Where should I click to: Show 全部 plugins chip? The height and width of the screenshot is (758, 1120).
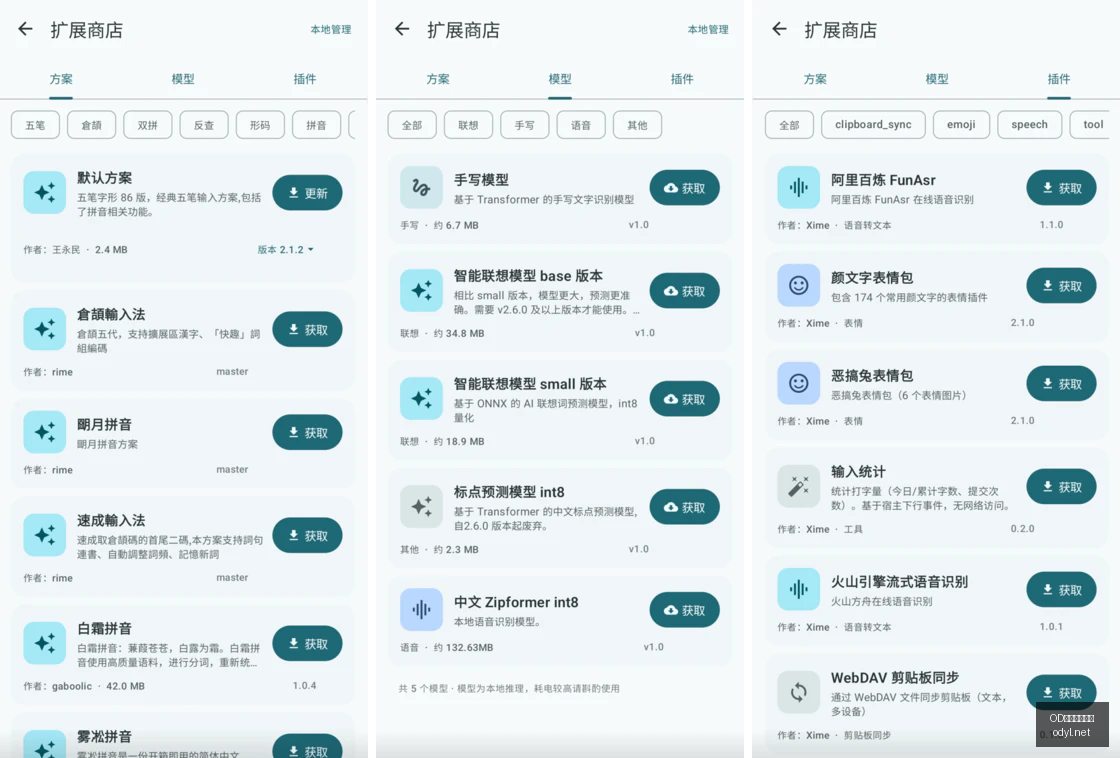pos(789,125)
